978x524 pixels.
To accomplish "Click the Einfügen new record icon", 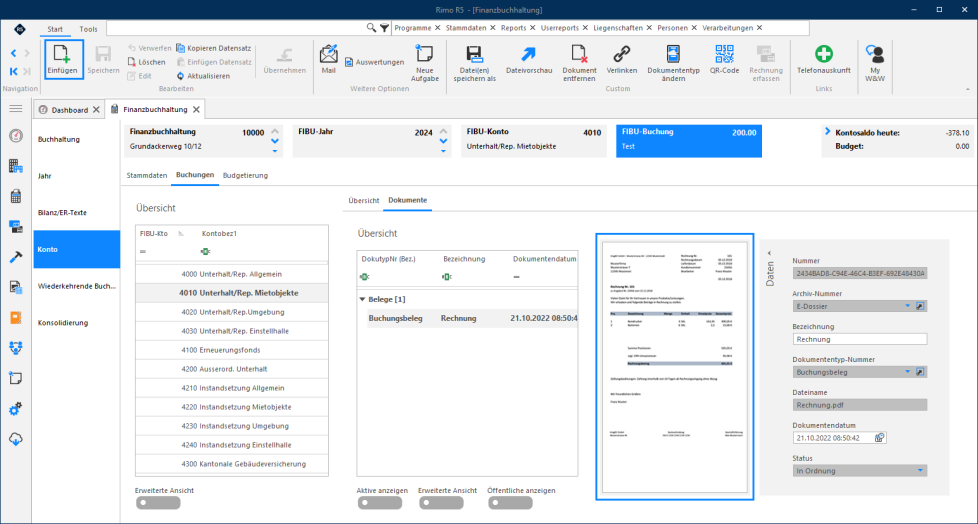I will 64,53.
